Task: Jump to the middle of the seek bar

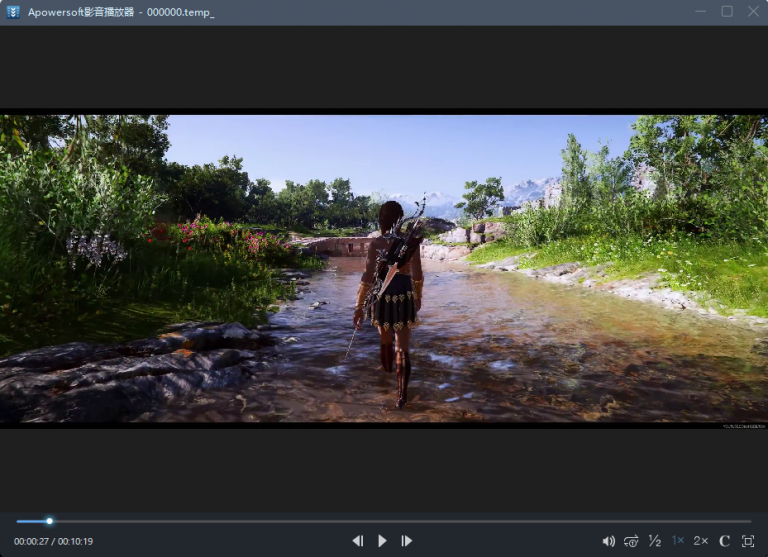Action: point(384,521)
